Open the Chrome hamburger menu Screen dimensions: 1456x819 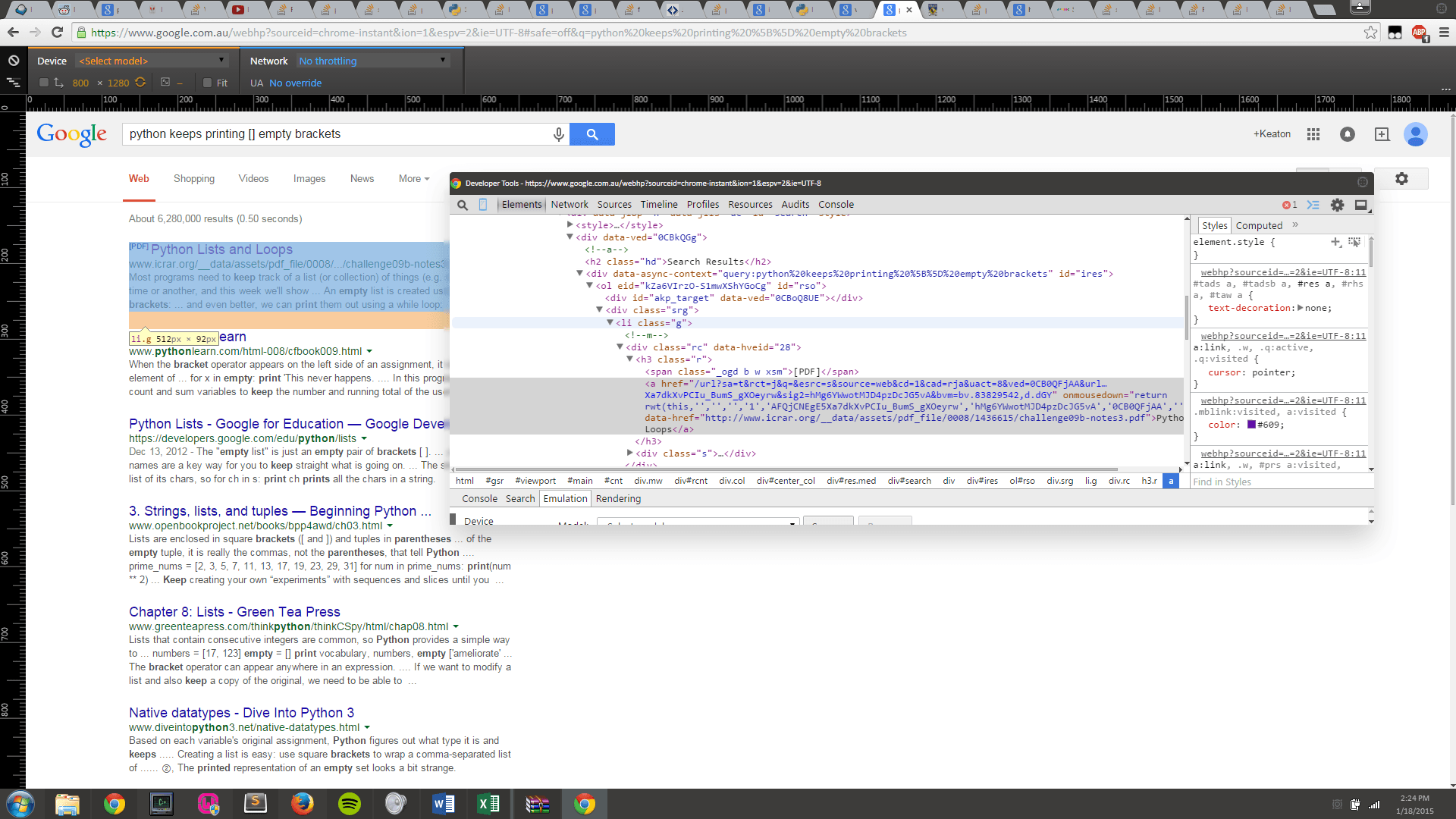point(1444,33)
